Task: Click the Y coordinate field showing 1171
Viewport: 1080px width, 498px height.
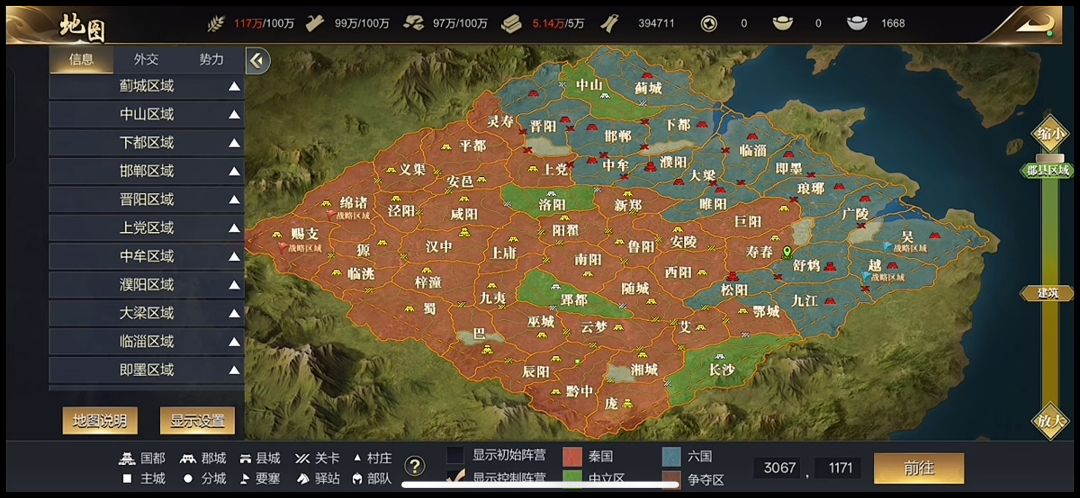Action: point(838,468)
